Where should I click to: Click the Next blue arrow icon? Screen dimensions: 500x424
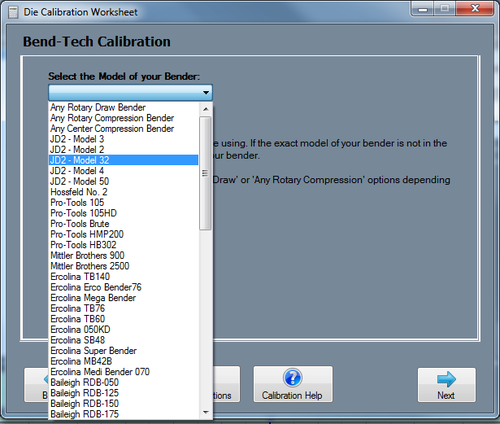click(446, 379)
